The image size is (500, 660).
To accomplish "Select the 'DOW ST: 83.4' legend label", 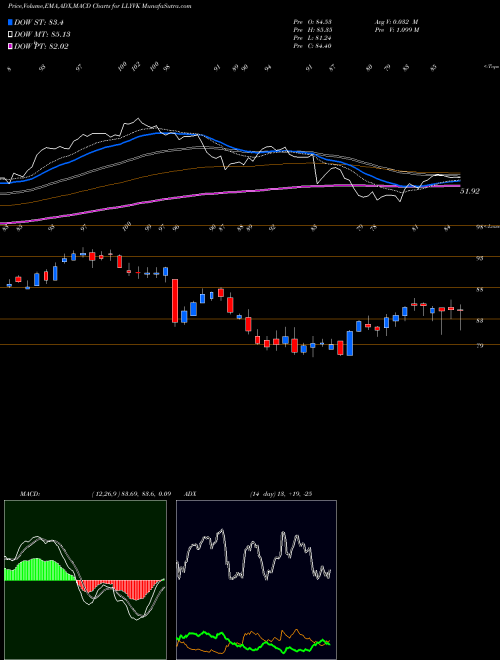I will 39,23.
